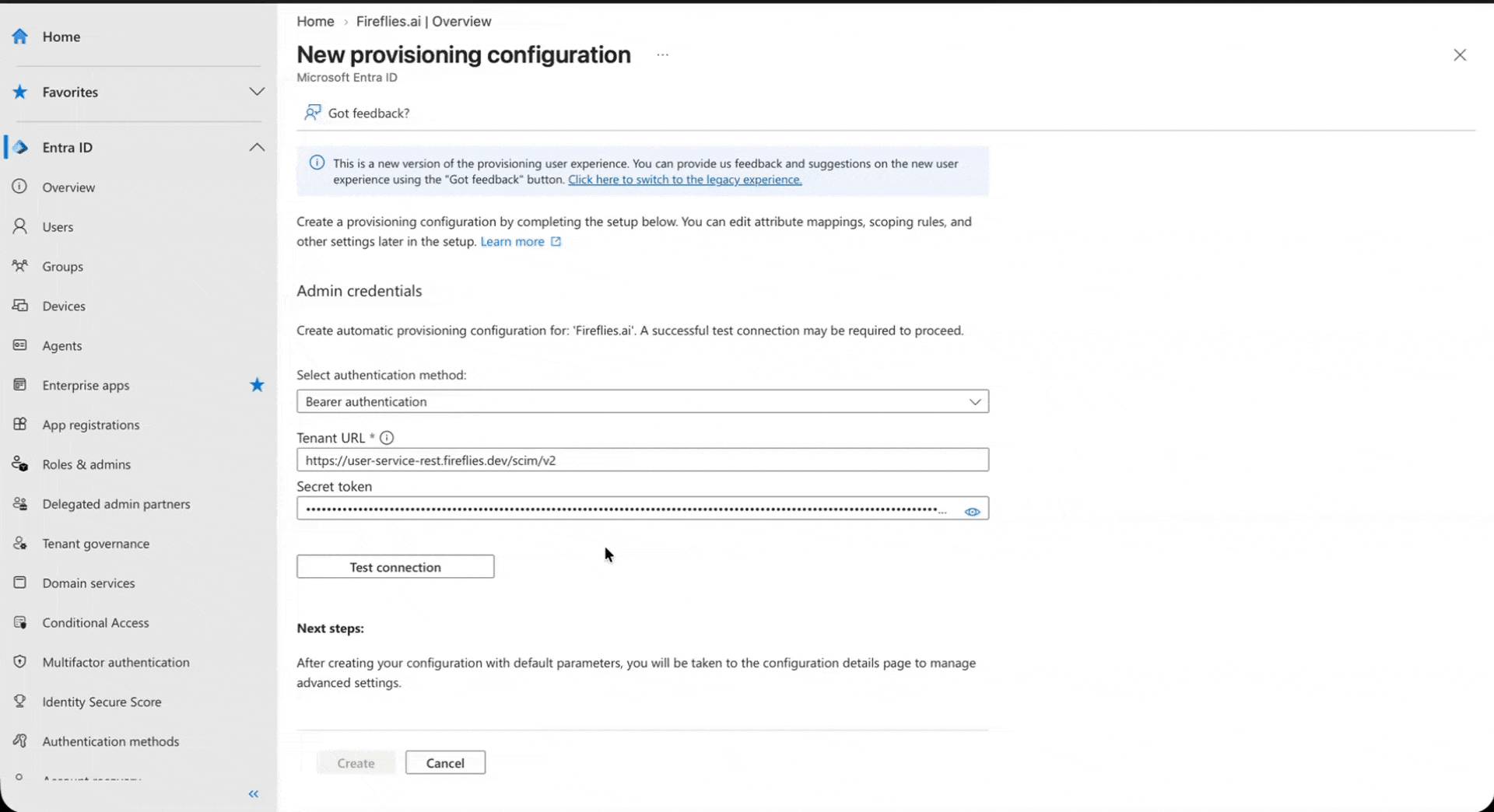Click Tenant URL info tooltip icon

(x=387, y=438)
